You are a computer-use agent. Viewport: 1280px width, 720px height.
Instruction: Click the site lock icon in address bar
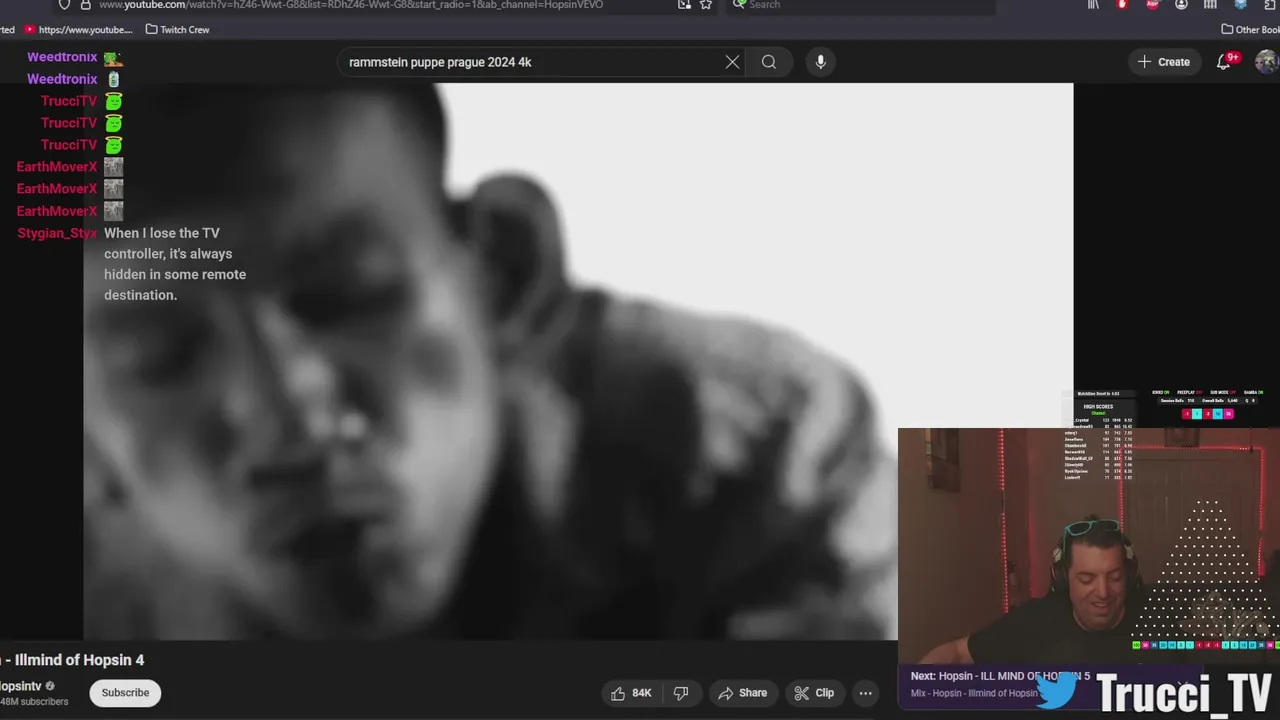84,5
